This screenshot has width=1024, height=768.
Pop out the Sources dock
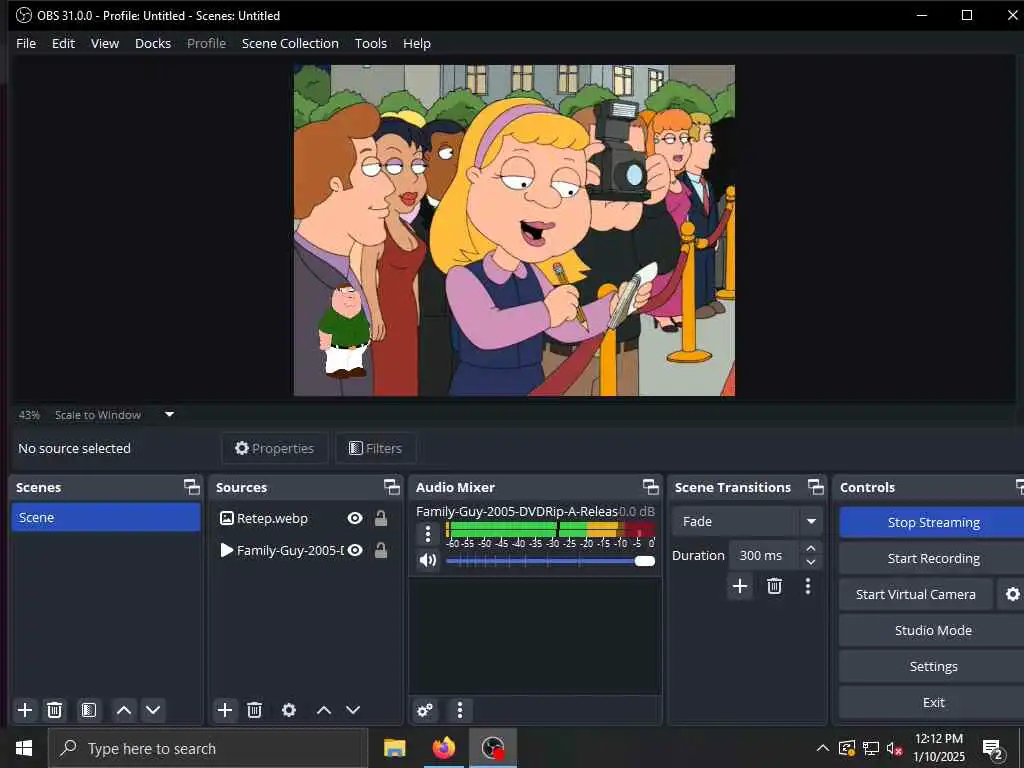pyautogui.click(x=391, y=487)
